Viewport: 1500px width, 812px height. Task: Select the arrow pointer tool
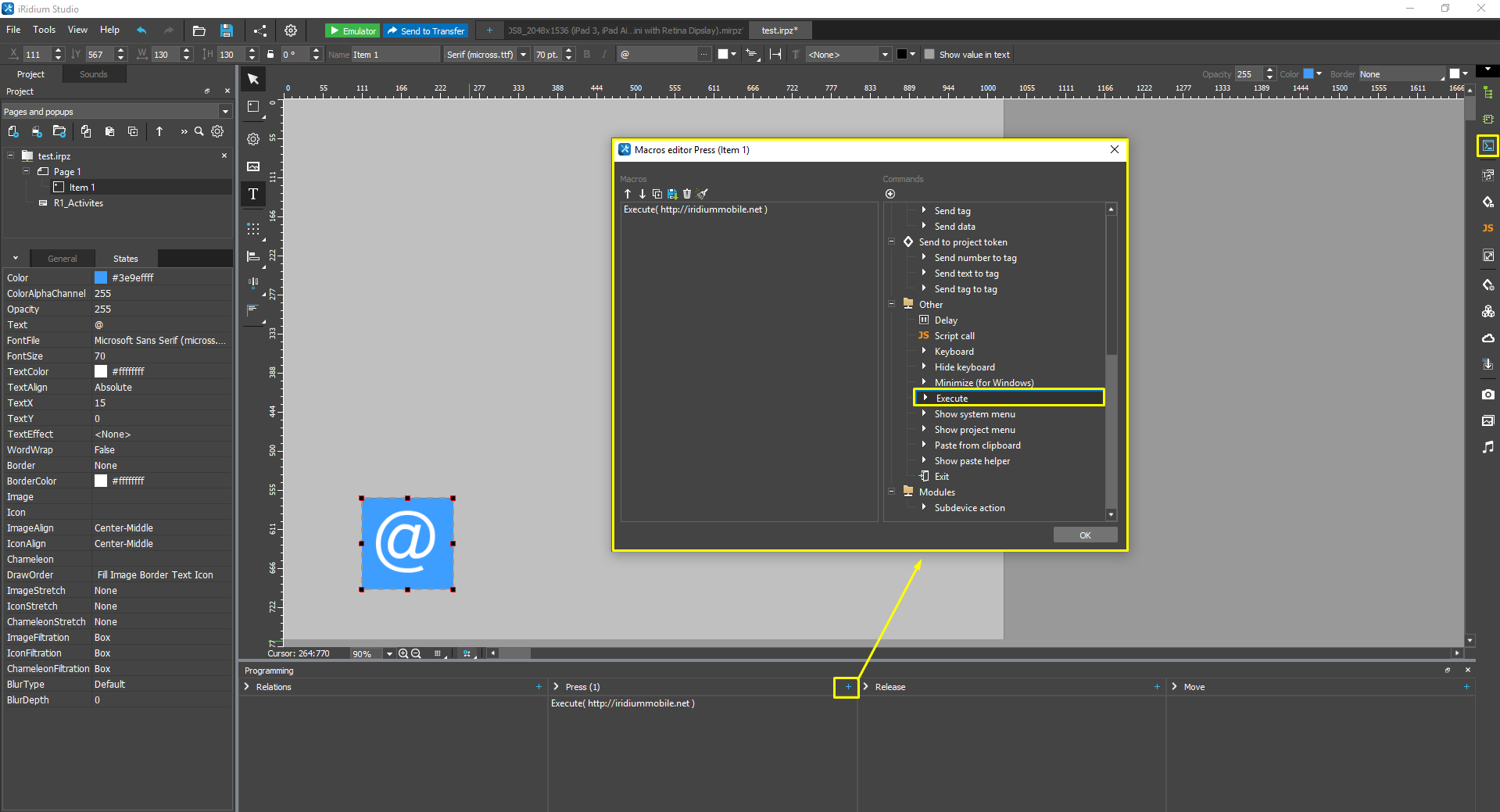tap(253, 79)
